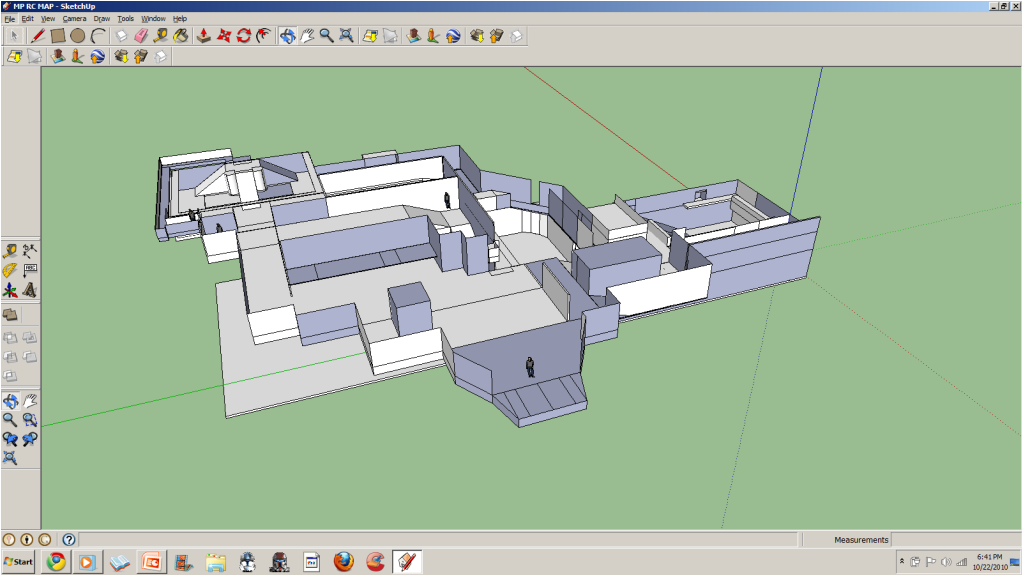Select the Text label tool
Viewport: 1023px width, 576px height.
[x=29, y=269]
